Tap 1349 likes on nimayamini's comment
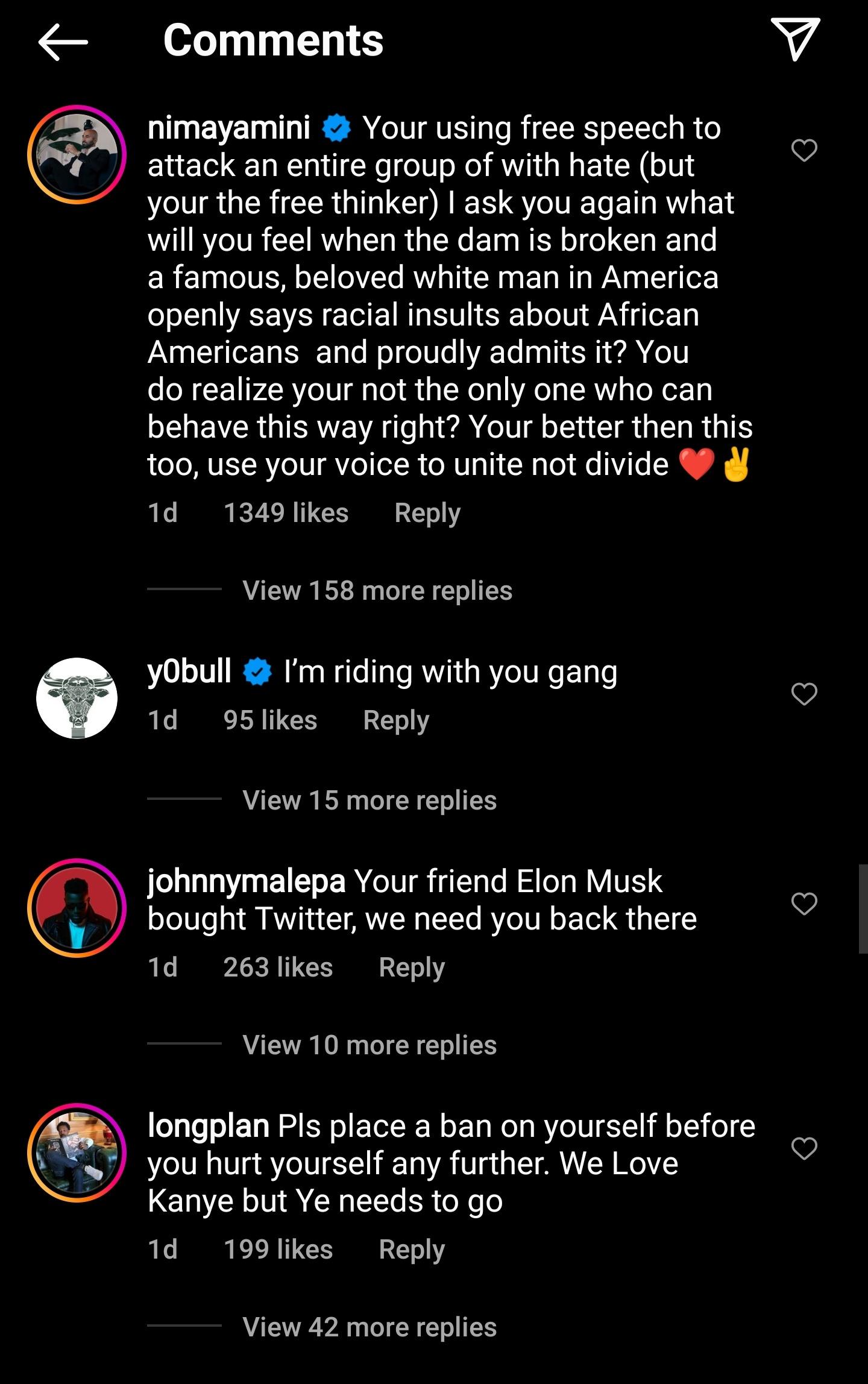The image size is (868, 1384). click(x=285, y=513)
